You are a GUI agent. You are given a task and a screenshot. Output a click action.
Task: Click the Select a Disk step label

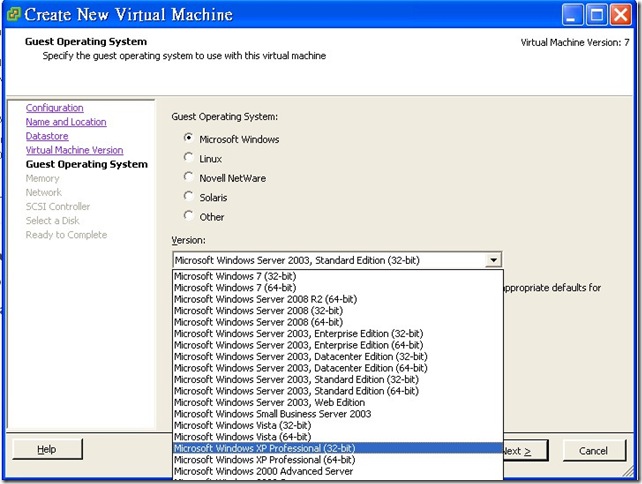pos(52,221)
